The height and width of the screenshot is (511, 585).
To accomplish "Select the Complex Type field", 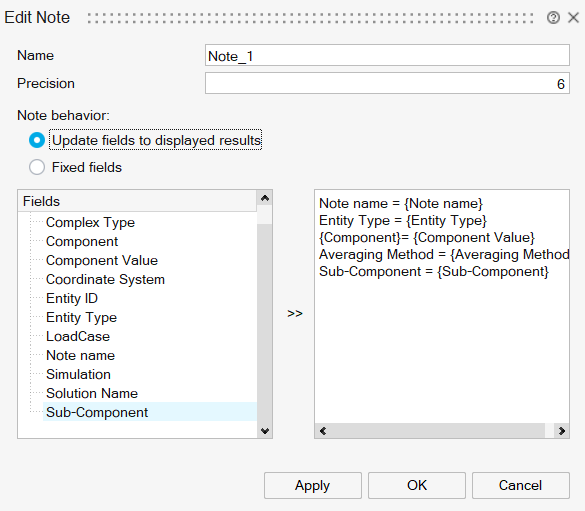I will coord(90,222).
